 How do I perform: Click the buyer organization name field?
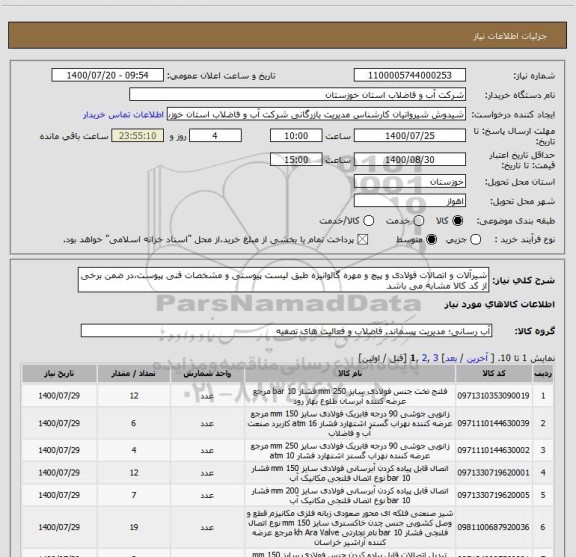point(298,95)
